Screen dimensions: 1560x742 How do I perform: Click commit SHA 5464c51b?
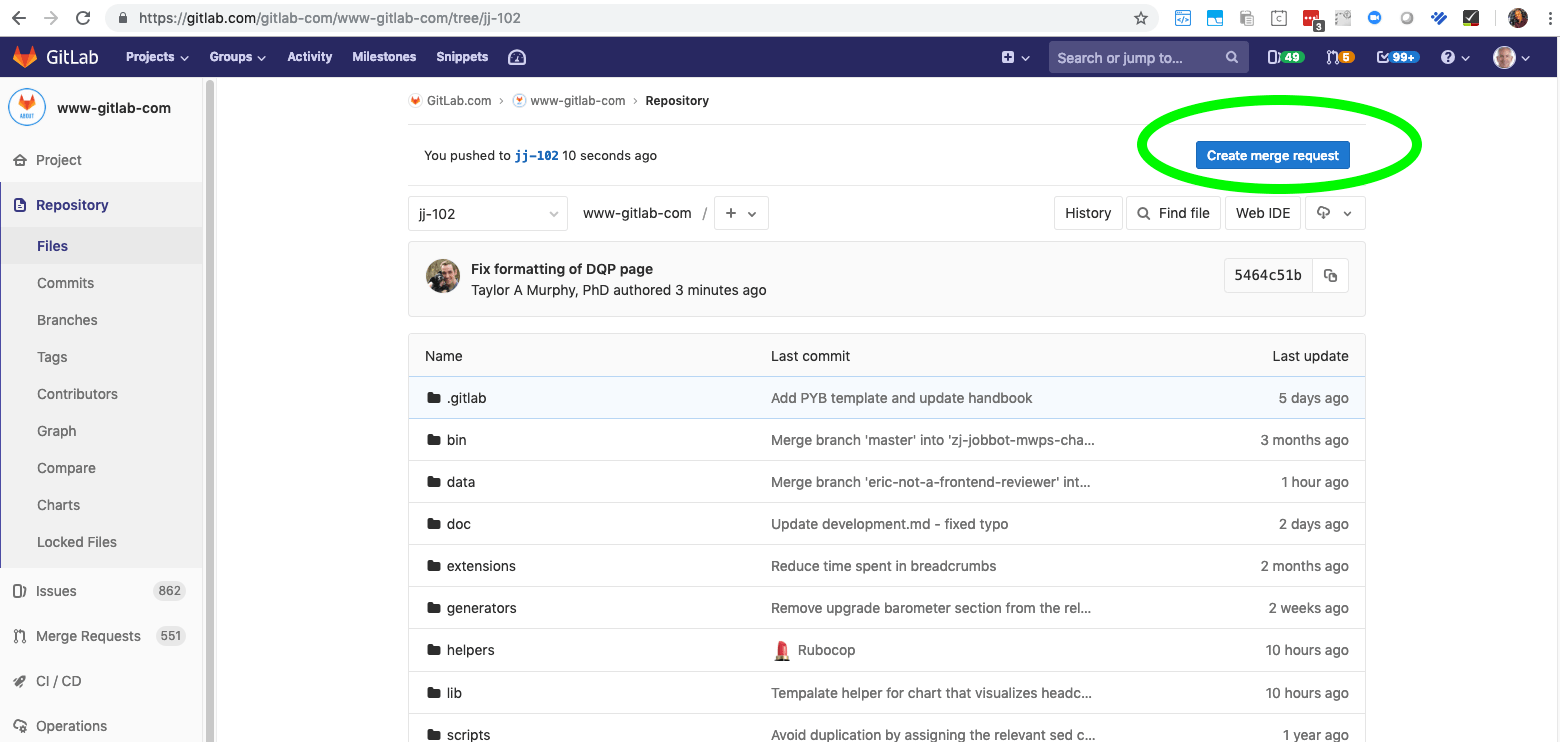[1268, 275]
